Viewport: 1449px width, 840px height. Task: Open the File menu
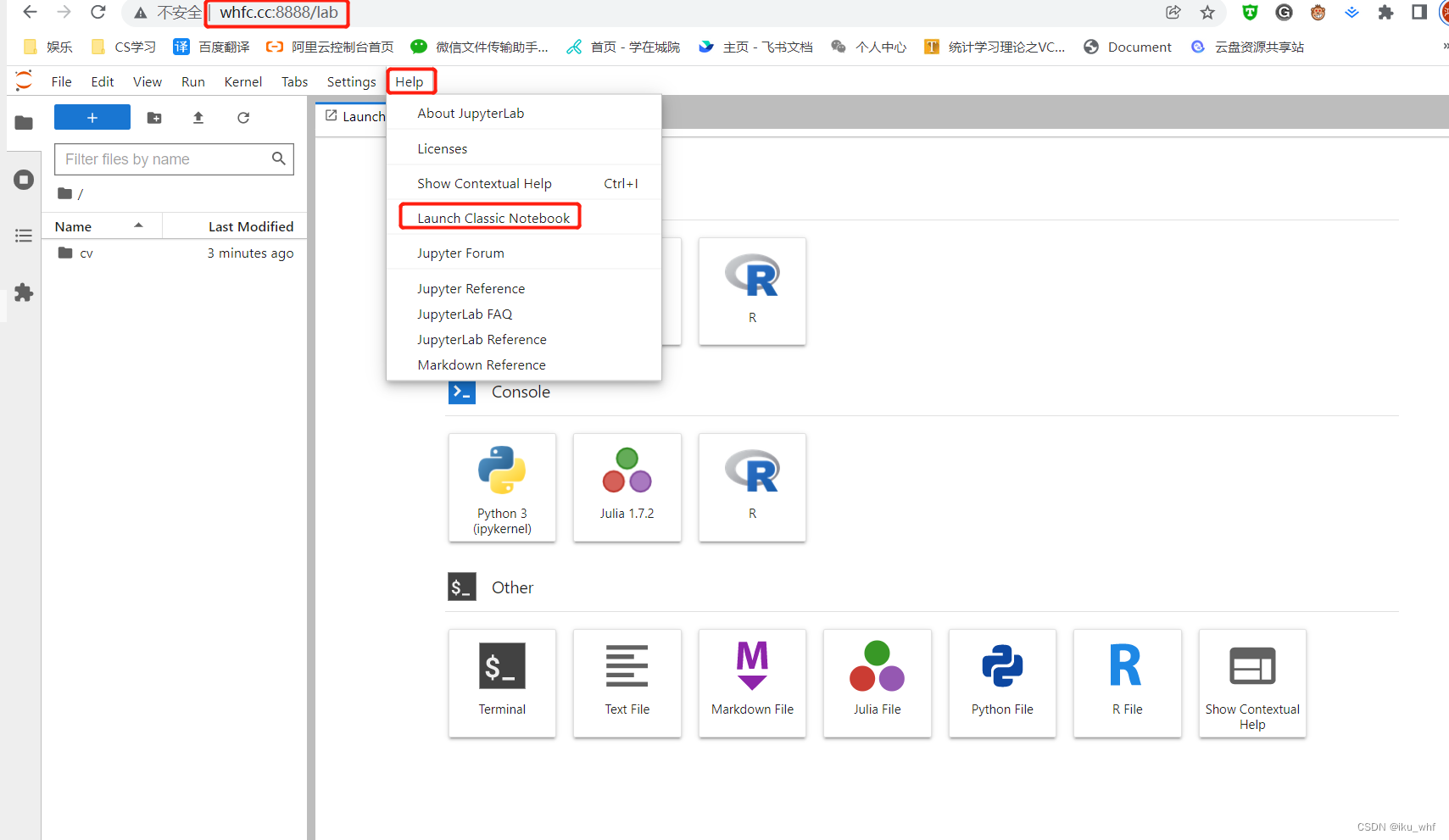pos(61,81)
